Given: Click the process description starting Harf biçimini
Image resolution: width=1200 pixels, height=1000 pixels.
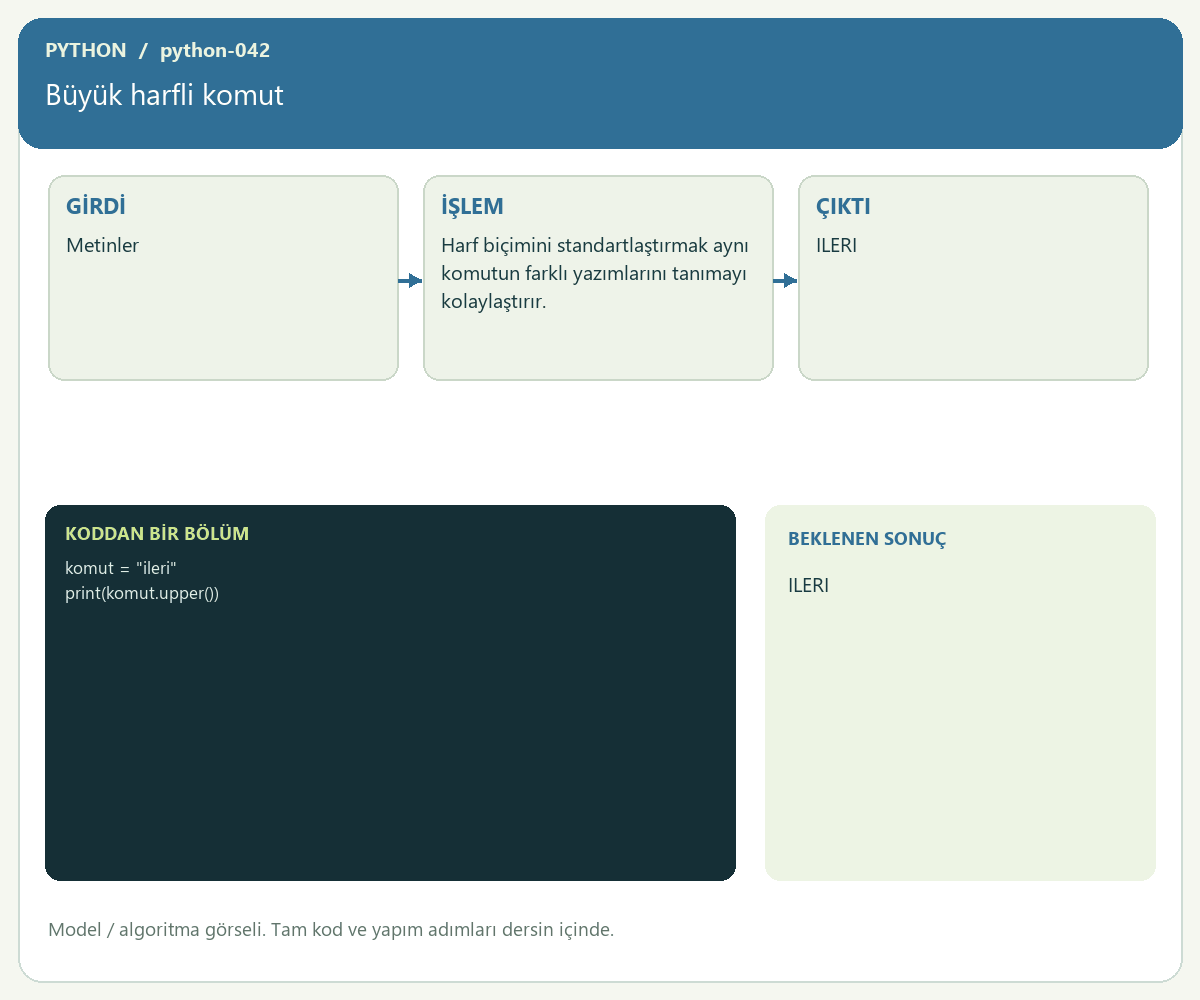Looking at the screenshot, I should click(595, 274).
